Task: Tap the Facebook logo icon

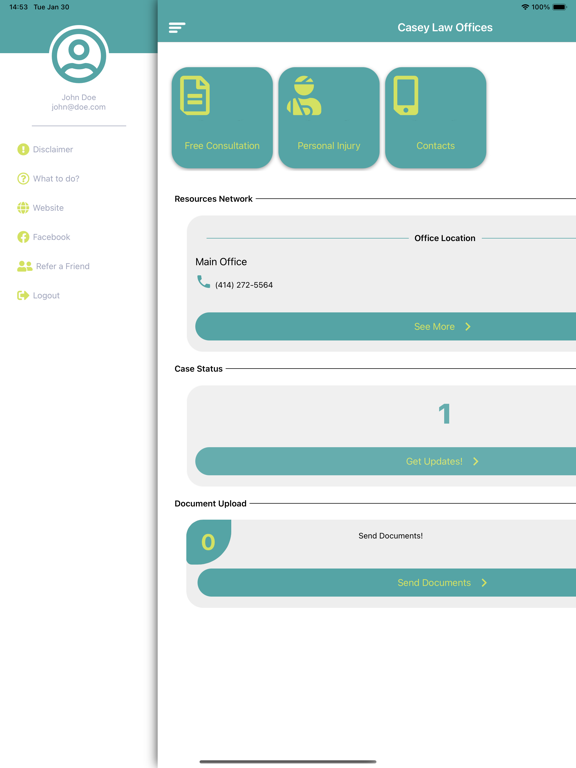Action: coord(23,237)
